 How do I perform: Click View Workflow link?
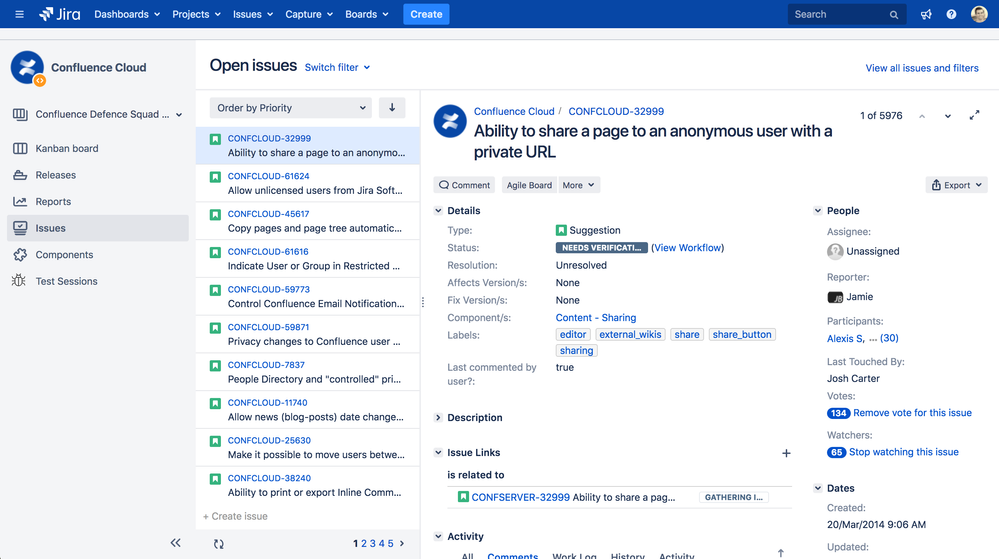687,248
